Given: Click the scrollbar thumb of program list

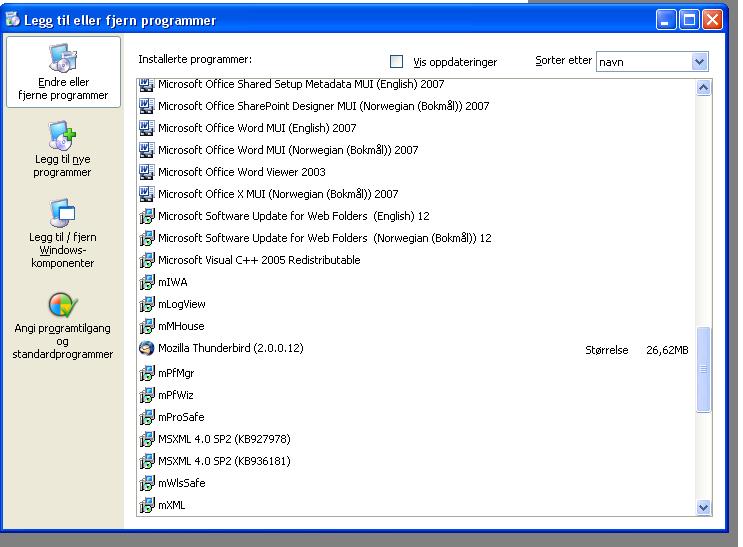Looking at the screenshot, I should point(703,370).
